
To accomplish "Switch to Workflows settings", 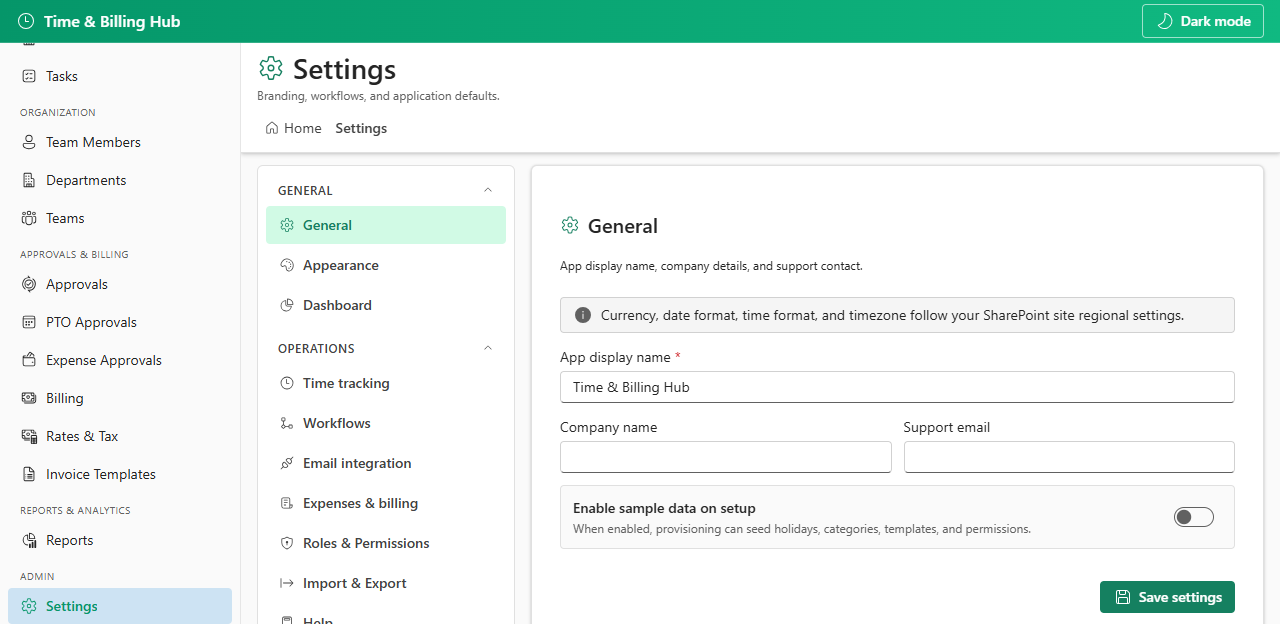I will [386, 423].
